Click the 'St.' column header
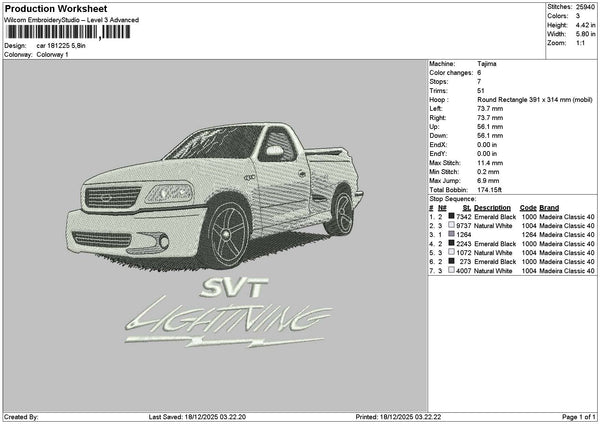This screenshot has width=600, height=424. tap(466, 208)
